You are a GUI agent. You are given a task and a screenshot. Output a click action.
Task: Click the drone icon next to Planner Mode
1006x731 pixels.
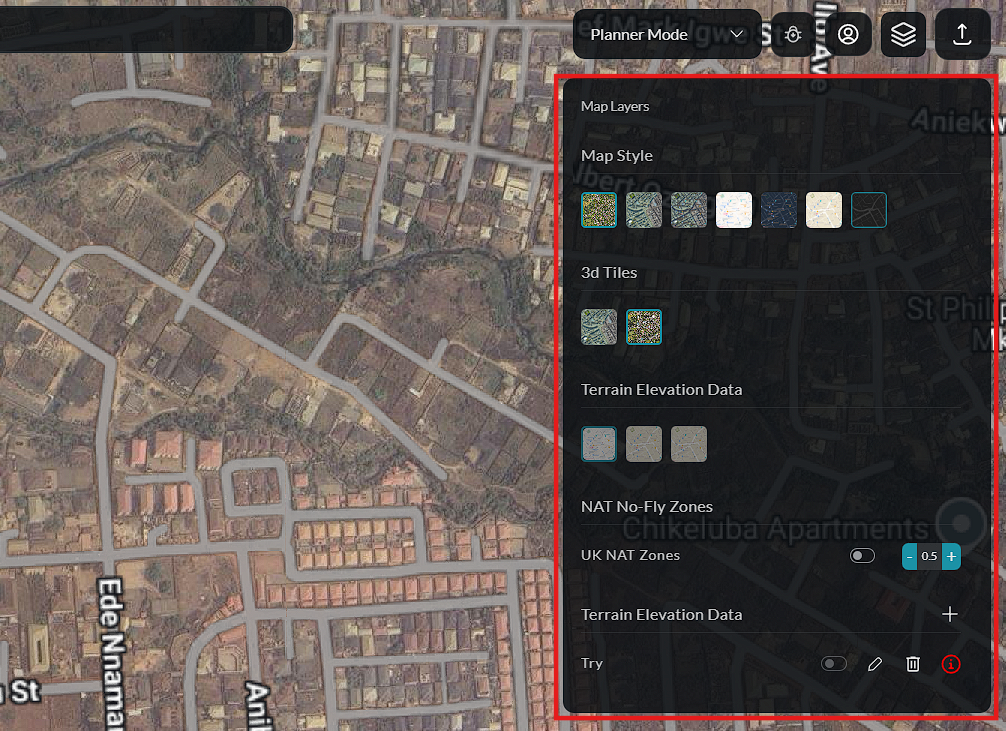coord(793,35)
